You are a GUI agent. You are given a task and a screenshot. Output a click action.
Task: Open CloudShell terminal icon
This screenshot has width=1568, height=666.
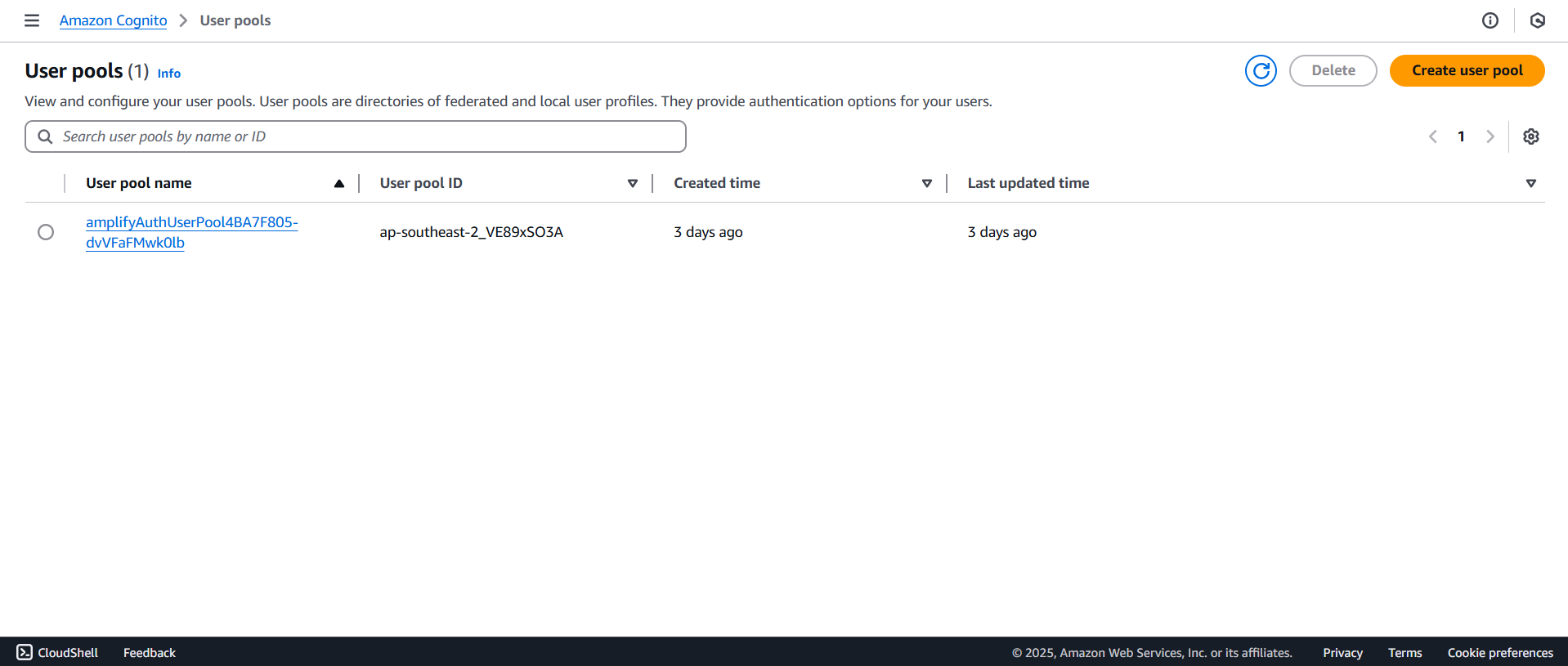(25, 652)
